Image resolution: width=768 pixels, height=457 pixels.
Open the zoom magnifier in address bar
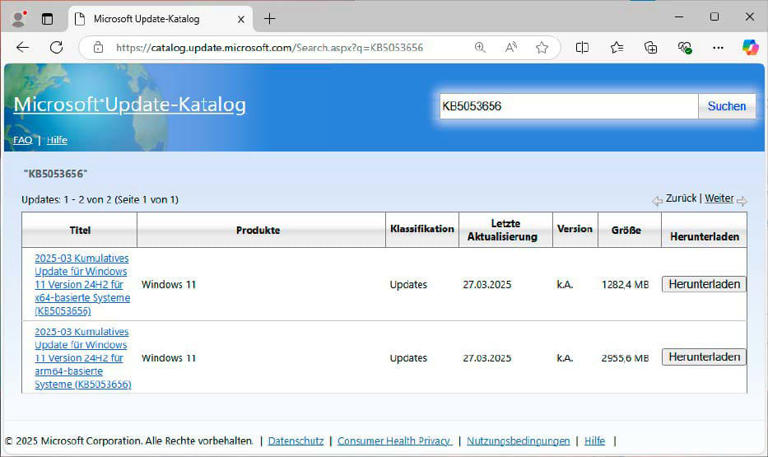(480, 47)
